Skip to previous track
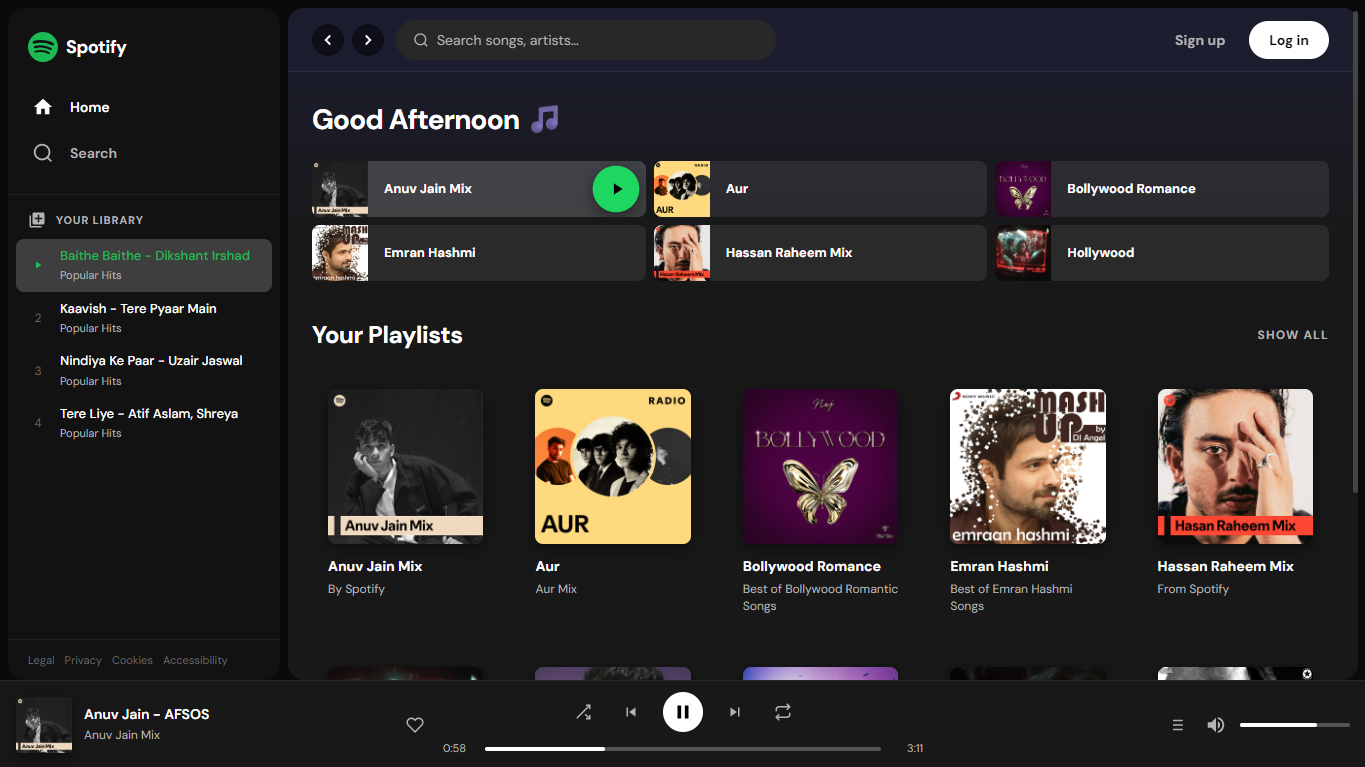Viewport: 1365px width, 767px height. 631,712
